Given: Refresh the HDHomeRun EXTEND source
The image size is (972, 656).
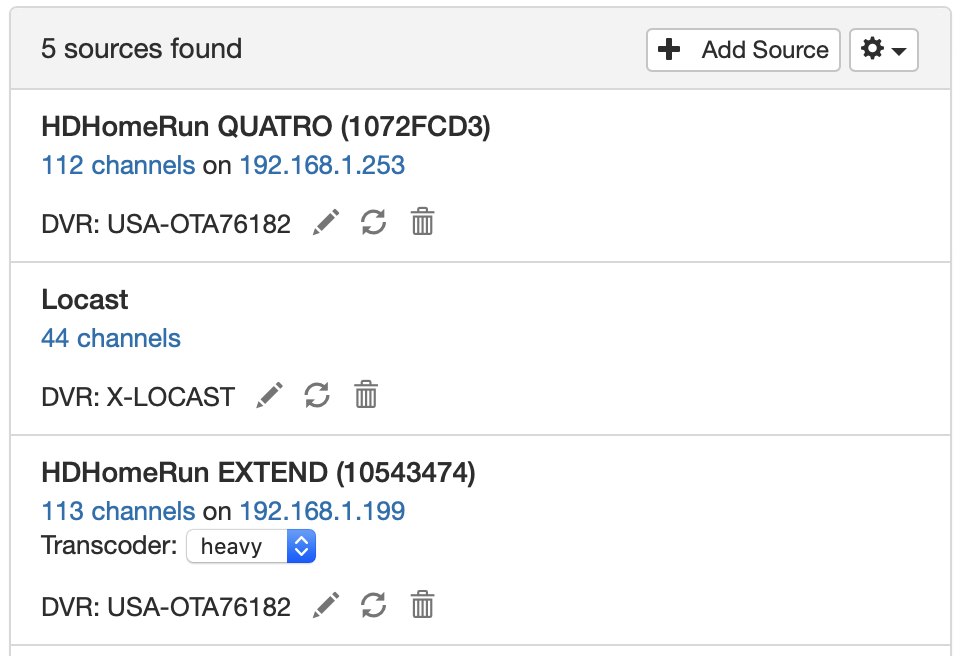Looking at the screenshot, I should (374, 605).
